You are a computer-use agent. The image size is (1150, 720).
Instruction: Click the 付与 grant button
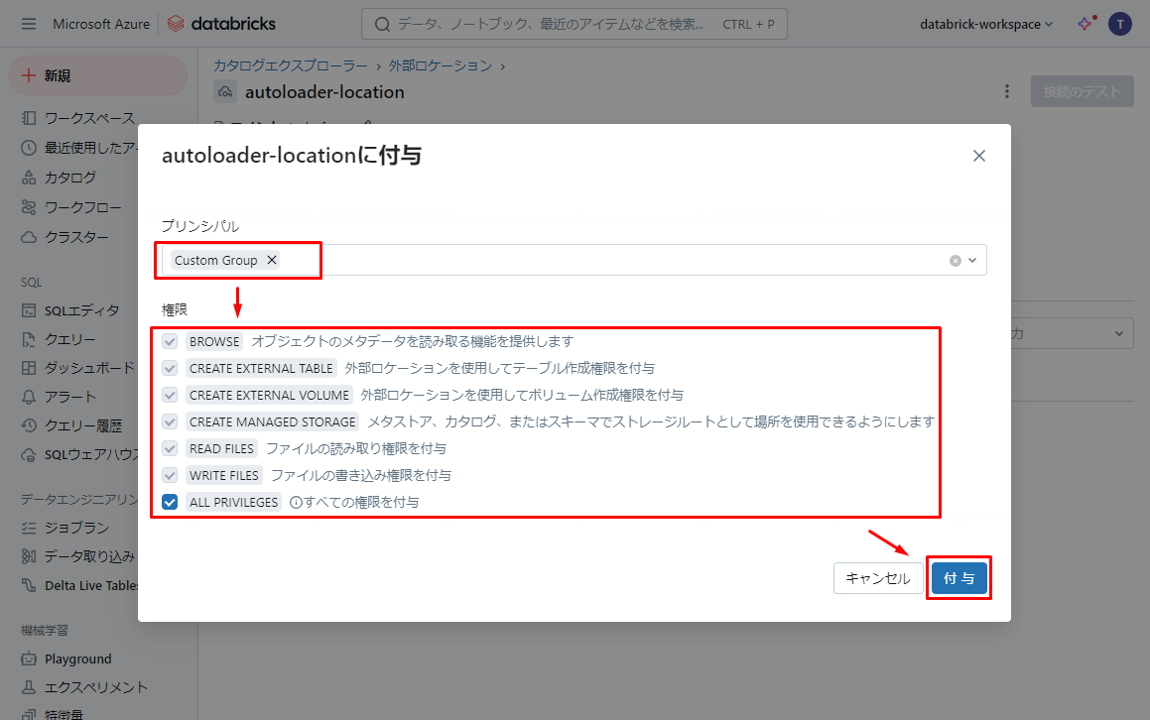959,578
